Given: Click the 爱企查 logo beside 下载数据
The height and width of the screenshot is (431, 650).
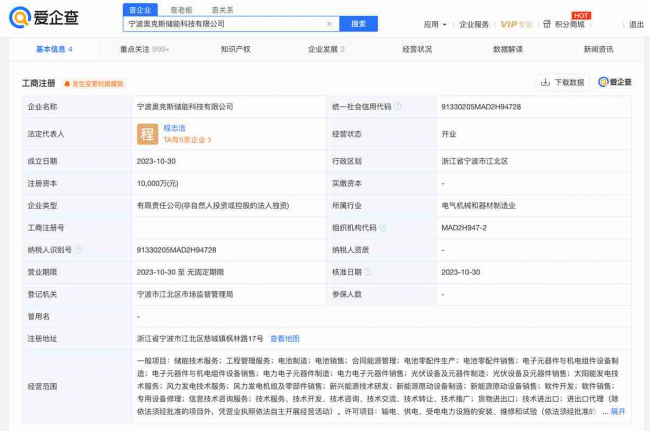Looking at the screenshot, I should point(615,82).
